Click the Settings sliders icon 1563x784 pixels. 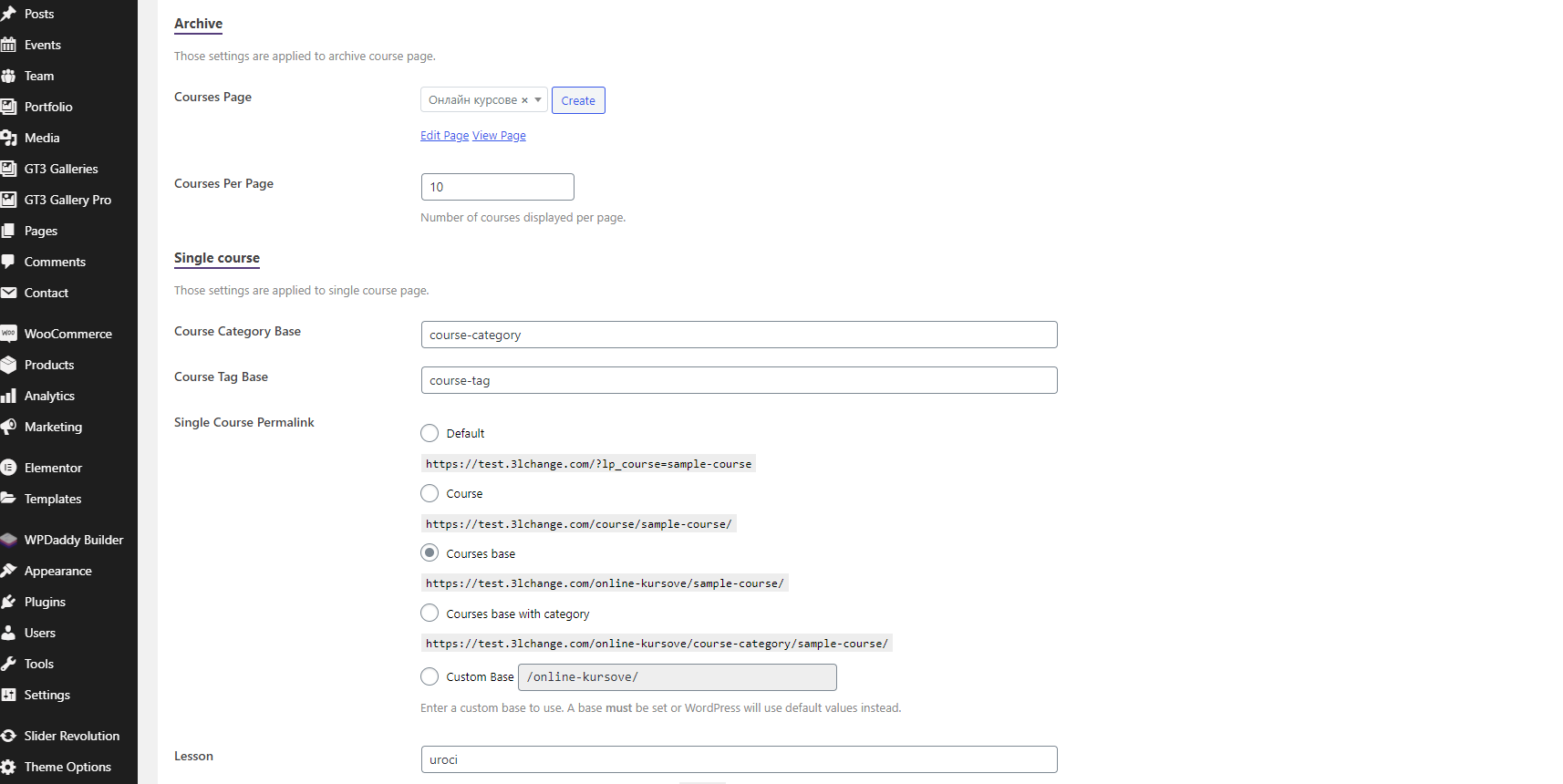(8, 695)
